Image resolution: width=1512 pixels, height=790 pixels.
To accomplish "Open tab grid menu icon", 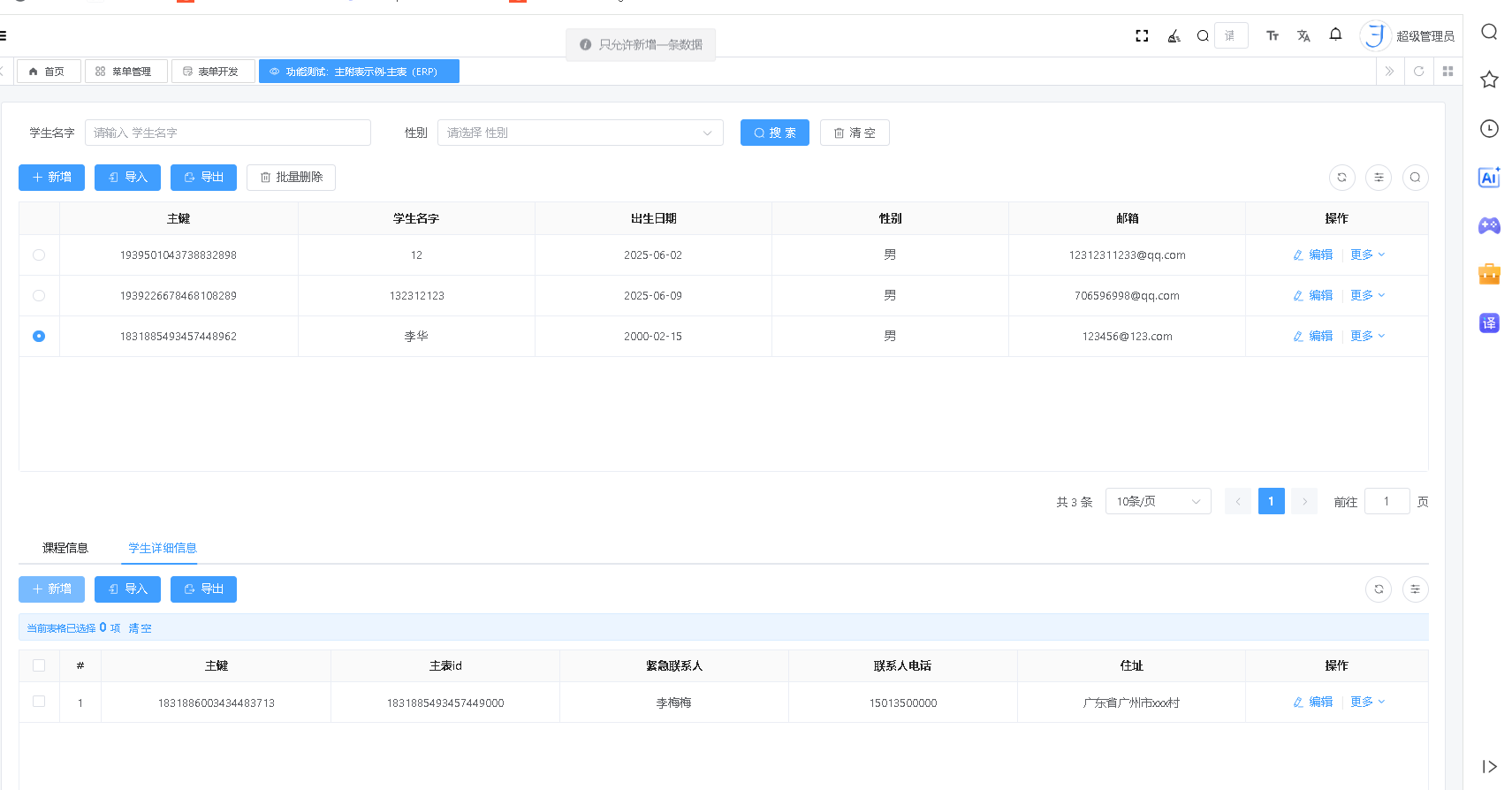I will [1447, 72].
